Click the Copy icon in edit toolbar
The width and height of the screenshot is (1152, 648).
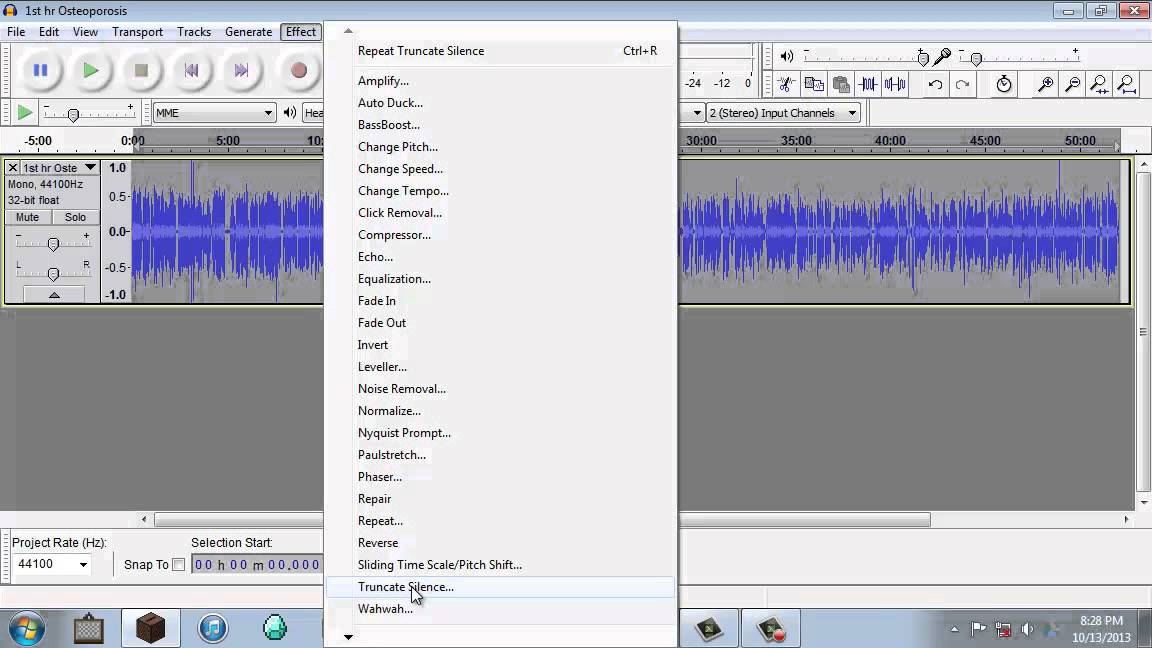coord(814,84)
